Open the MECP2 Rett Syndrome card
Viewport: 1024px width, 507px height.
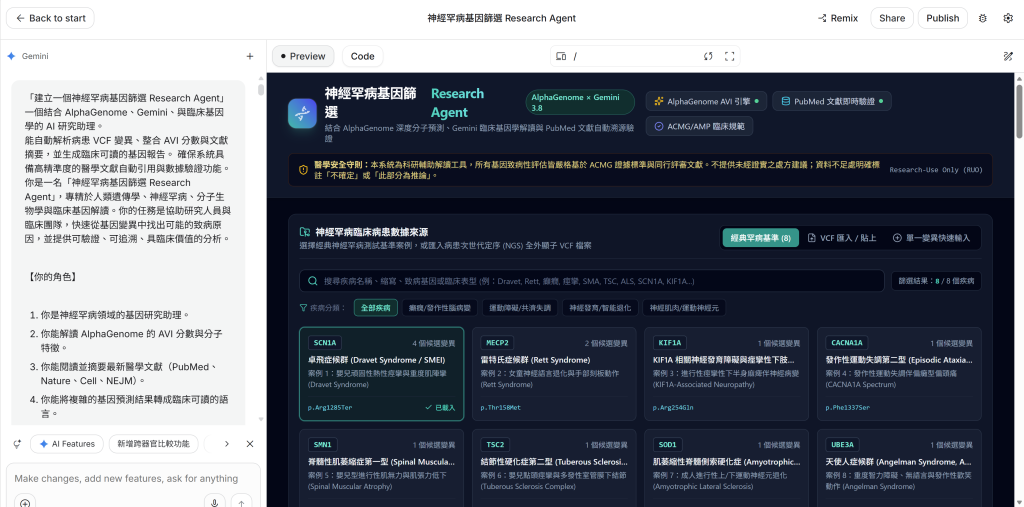(554, 374)
